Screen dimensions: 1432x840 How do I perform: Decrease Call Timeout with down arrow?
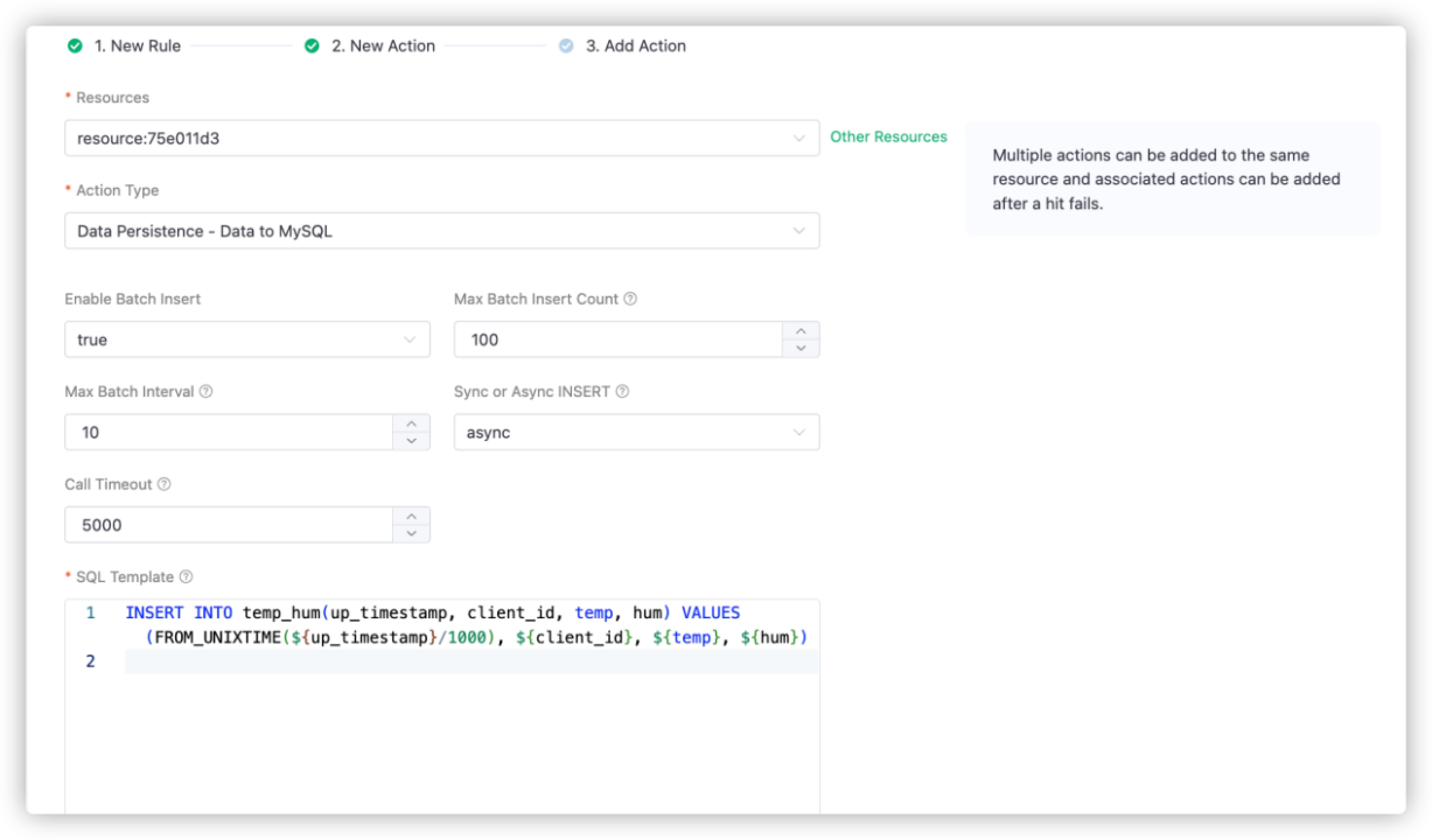(x=411, y=534)
